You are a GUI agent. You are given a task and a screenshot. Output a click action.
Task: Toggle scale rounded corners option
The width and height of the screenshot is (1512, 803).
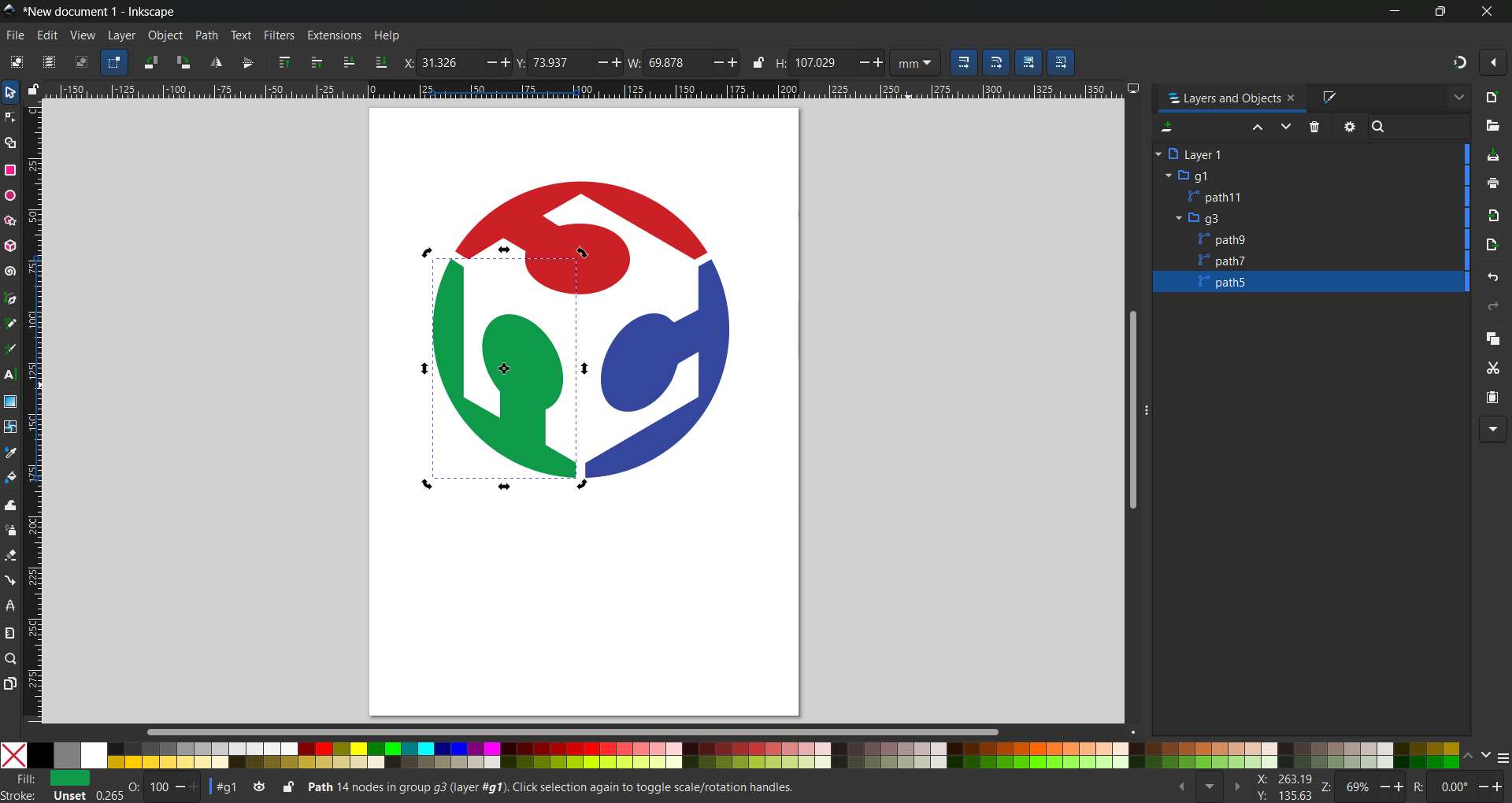pyautogui.click(x=996, y=63)
